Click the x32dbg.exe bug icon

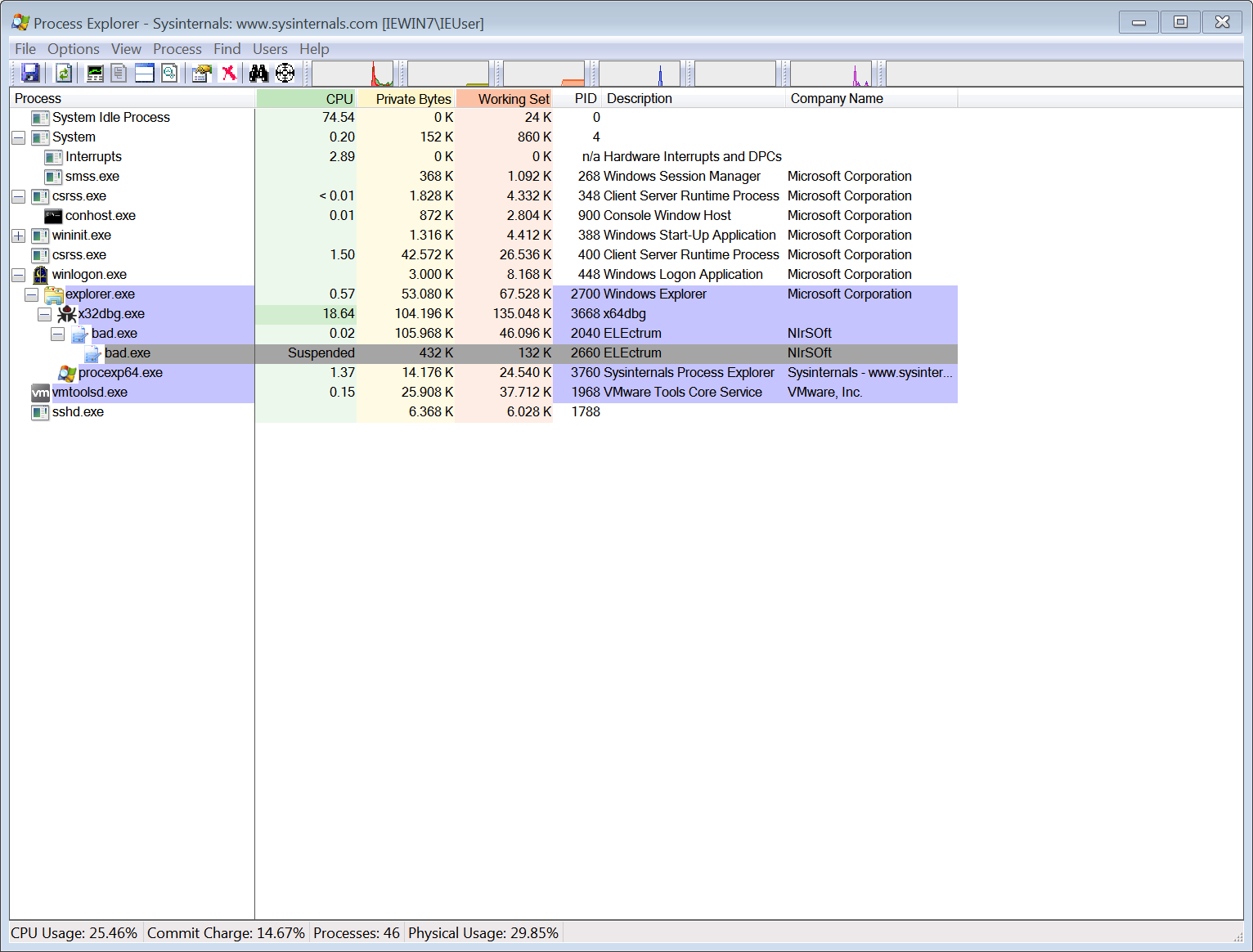(67, 314)
